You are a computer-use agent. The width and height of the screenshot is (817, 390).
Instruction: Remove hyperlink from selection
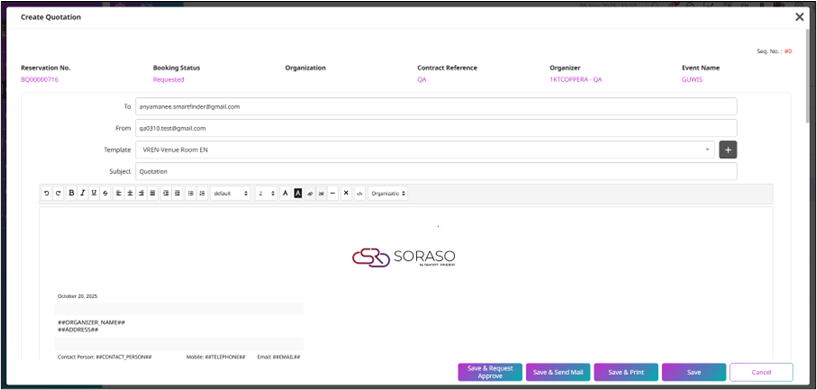click(321, 193)
